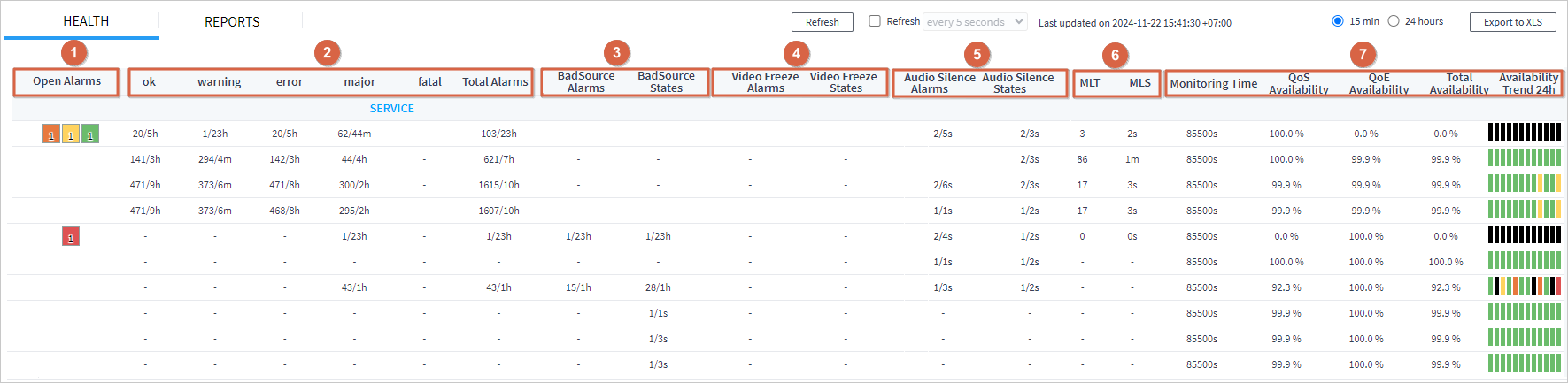Screen dimensions: 1568x383
Task: Click the first row's black availability trend bar
Action: click(x=1524, y=133)
